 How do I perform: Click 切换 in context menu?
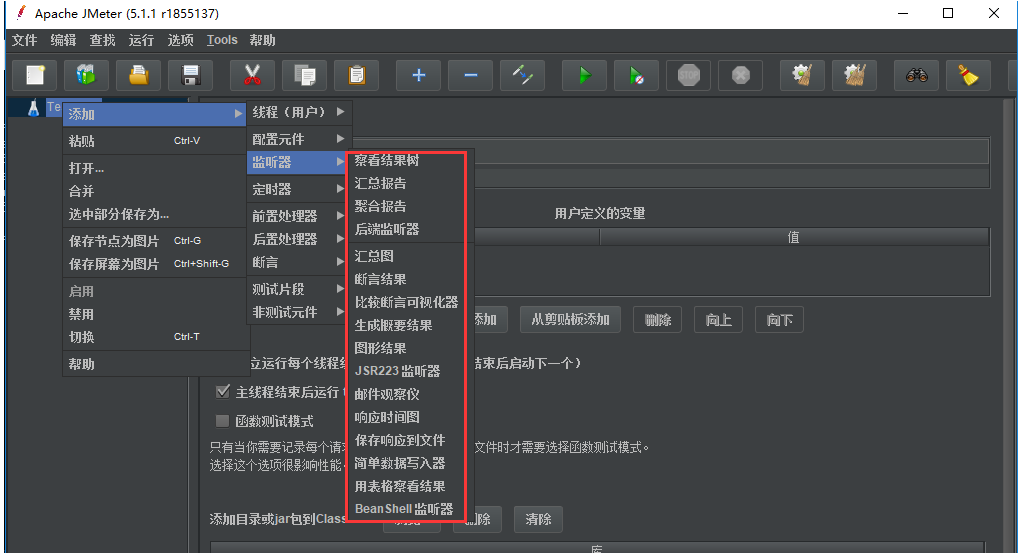(155, 337)
